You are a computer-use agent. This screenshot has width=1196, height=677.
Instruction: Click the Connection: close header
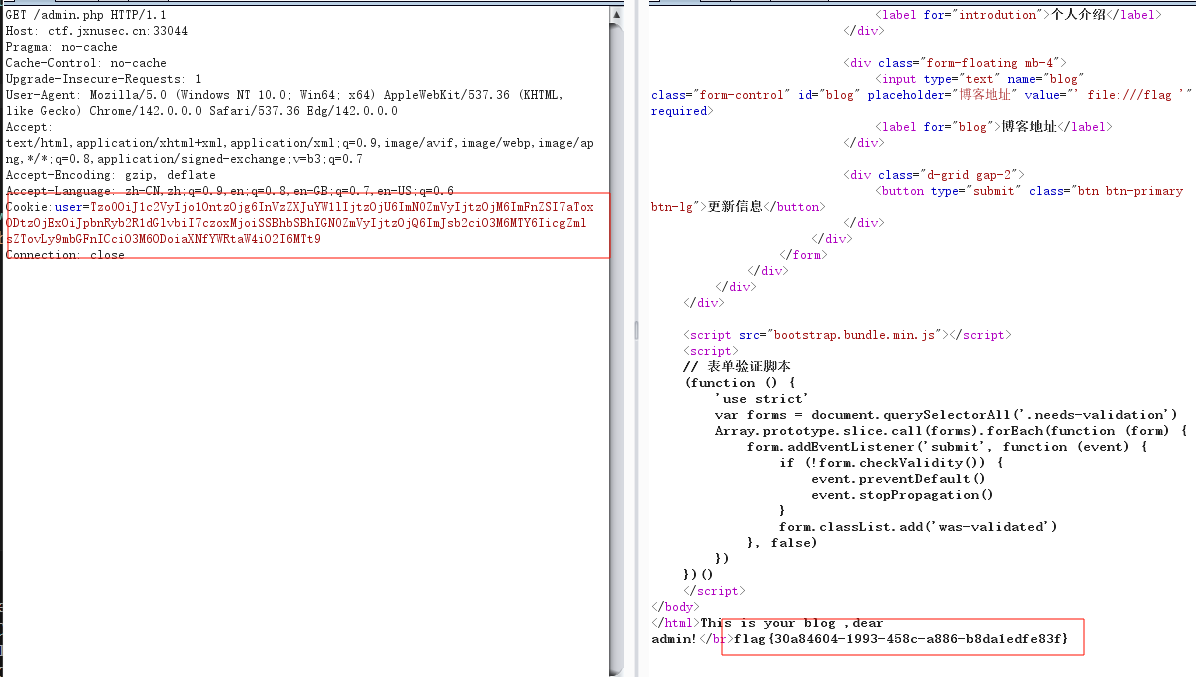pyautogui.click(x=65, y=255)
